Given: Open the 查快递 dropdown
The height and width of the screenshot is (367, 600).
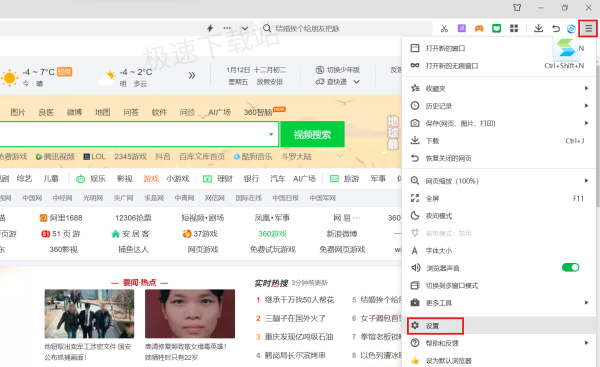Looking at the screenshot, I should point(337,82).
